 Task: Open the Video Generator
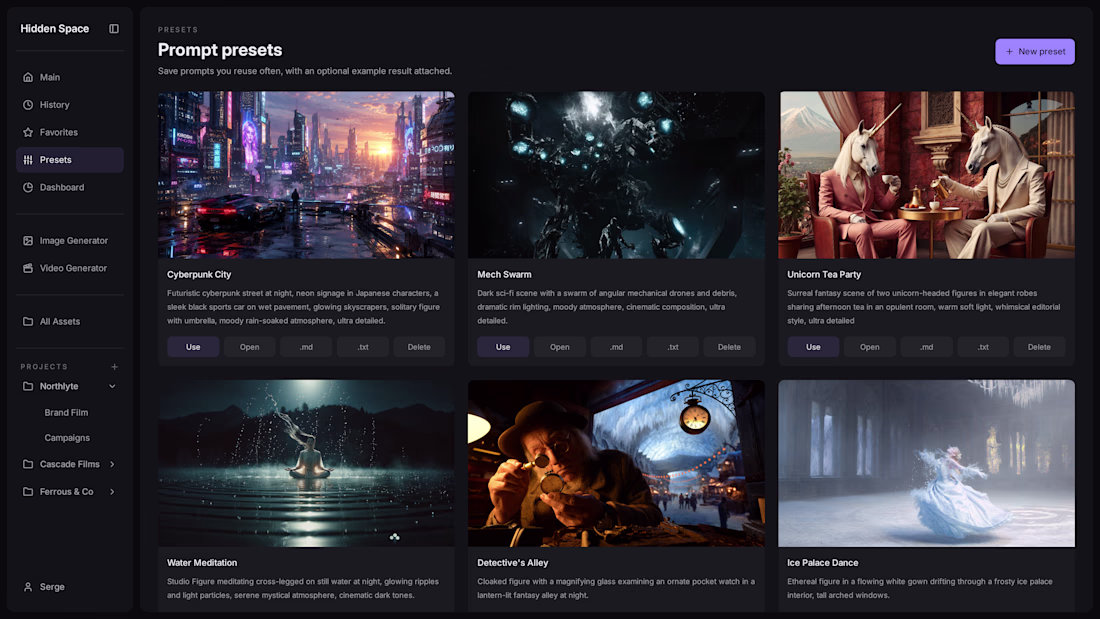click(69, 268)
